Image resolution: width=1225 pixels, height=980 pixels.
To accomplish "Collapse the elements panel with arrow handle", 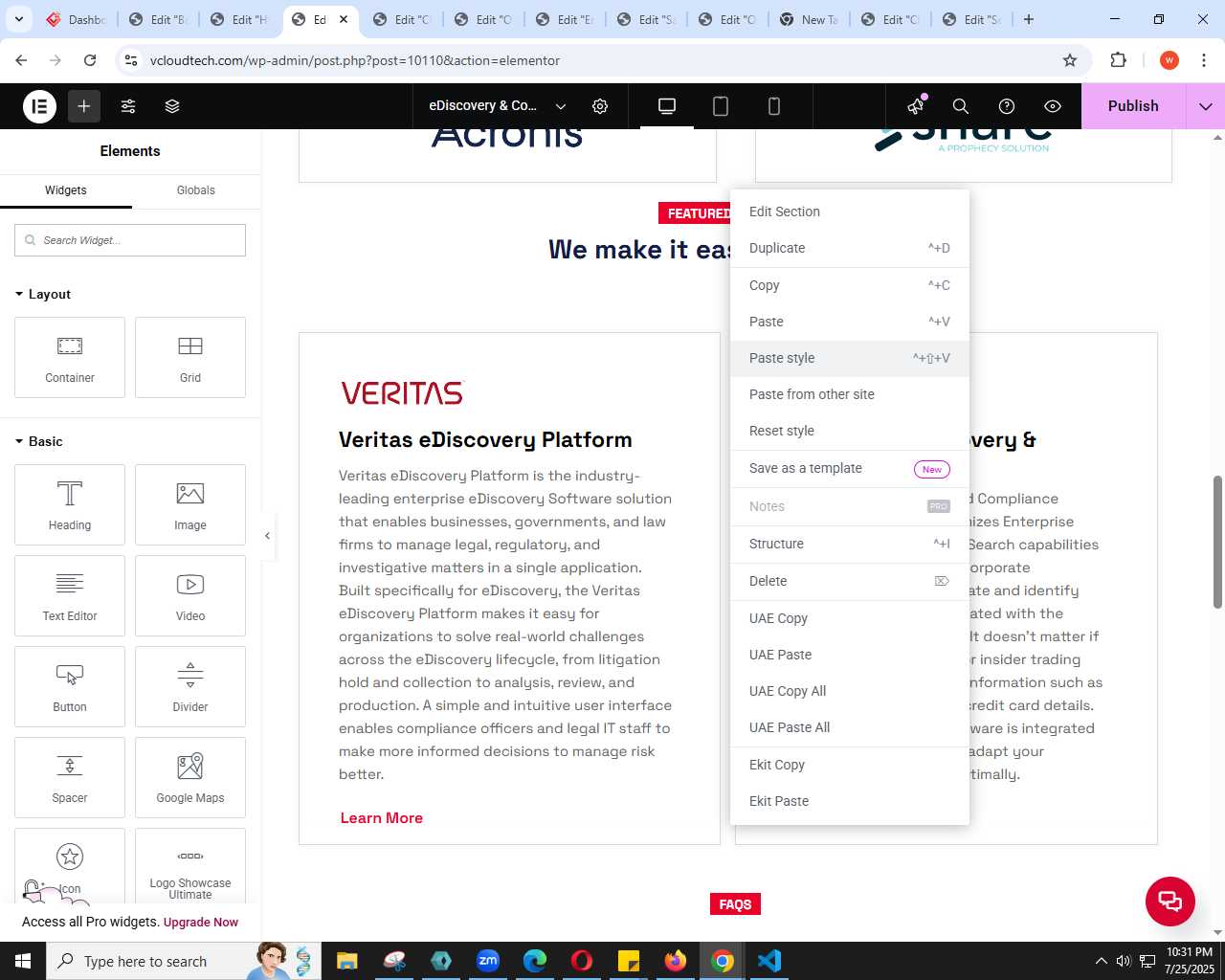I will pyautogui.click(x=267, y=536).
